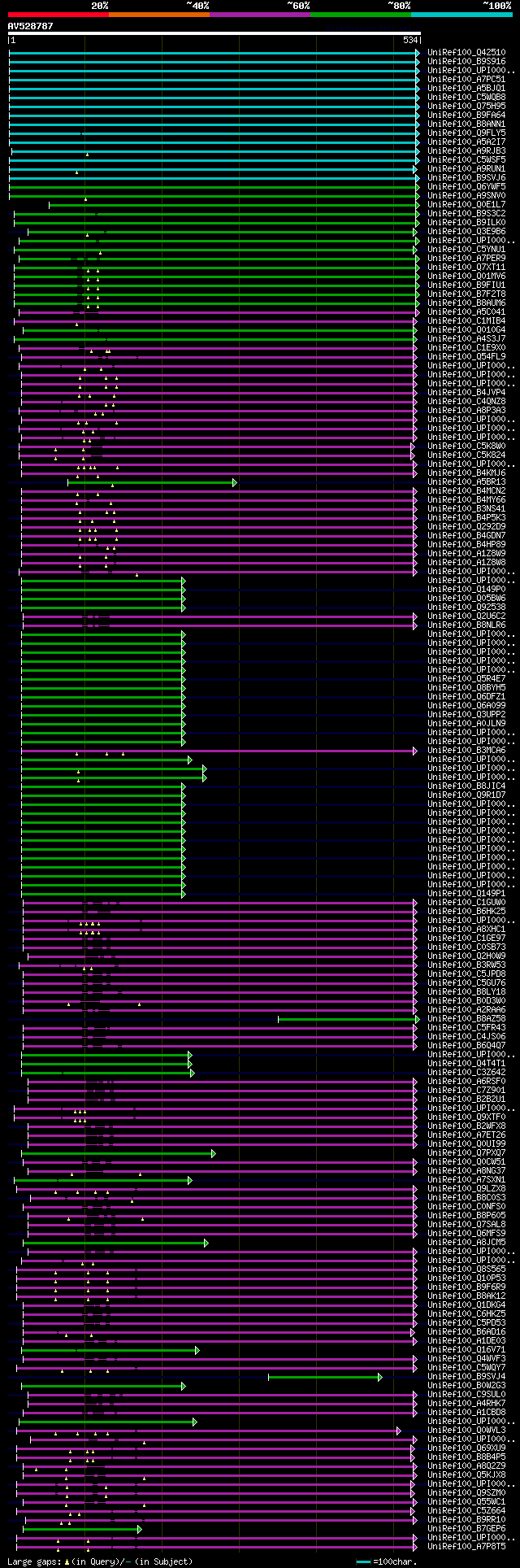Screen dimensions: 520x1568
Task: Click hit label UniRef100_A2RAA6
Action: [468, 1010]
